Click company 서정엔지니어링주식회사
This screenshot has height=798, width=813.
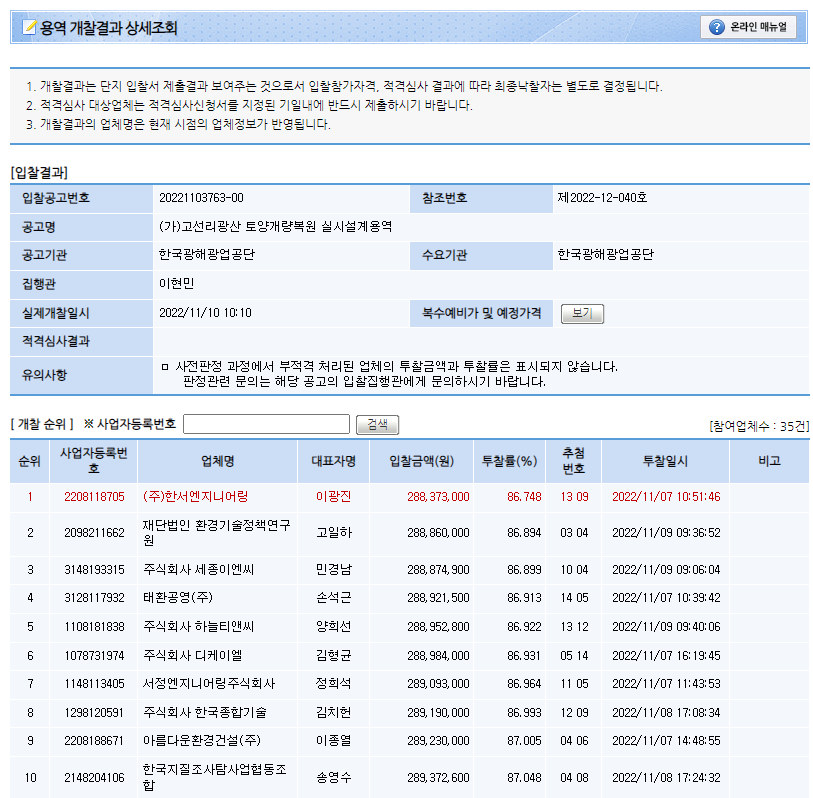[x=209, y=684]
